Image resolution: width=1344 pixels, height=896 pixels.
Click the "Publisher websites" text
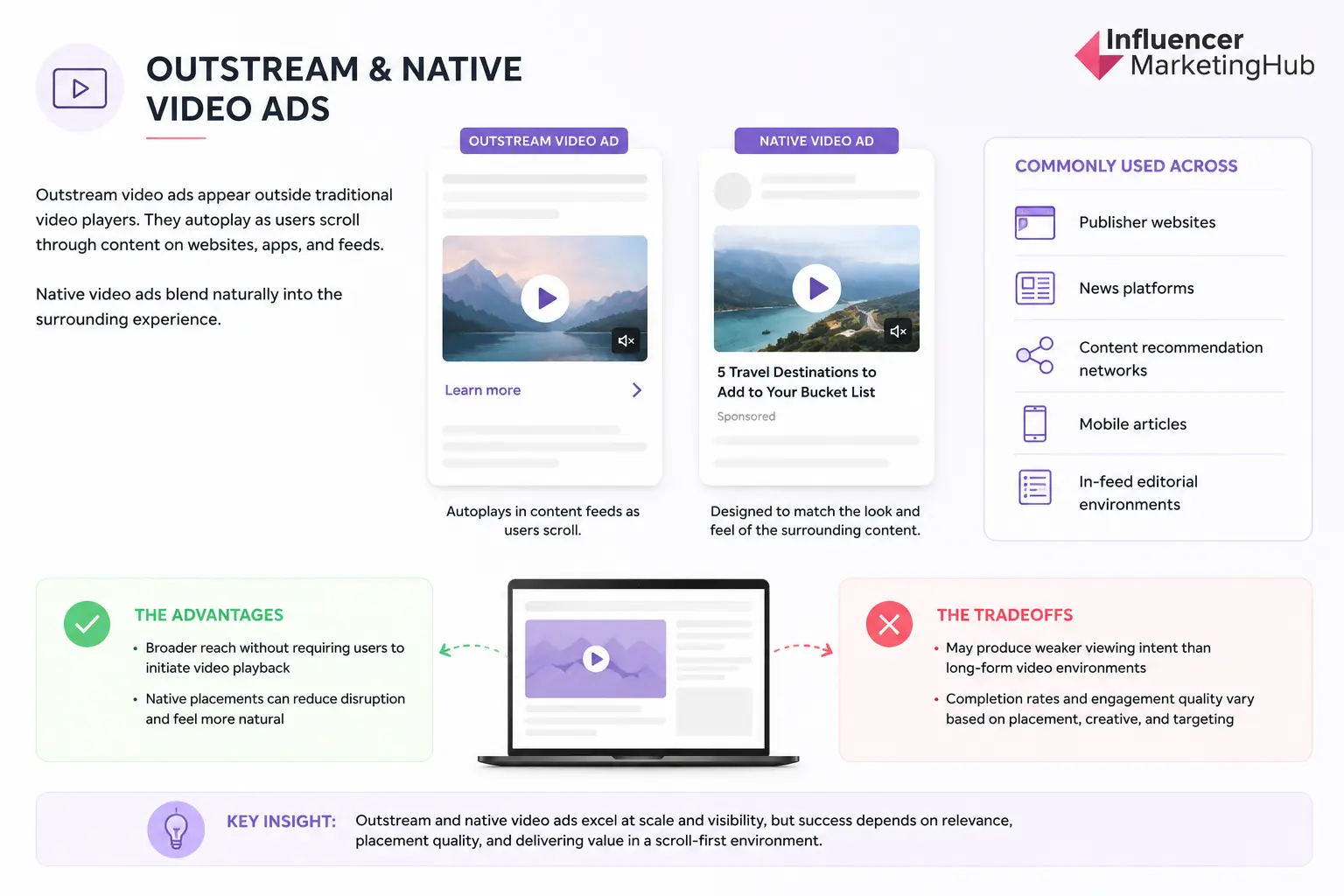coord(1147,222)
